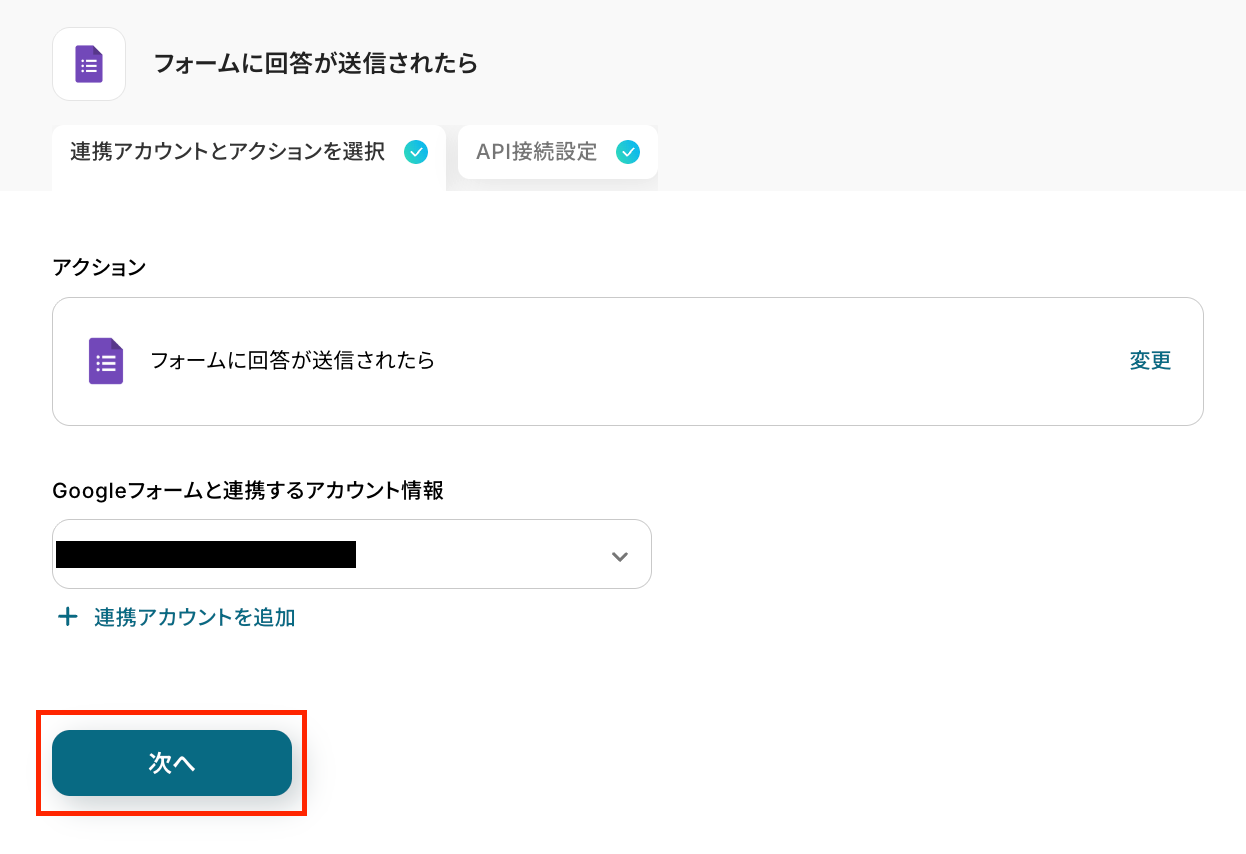Click the empty space right of the account name
The height and width of the screenshot is (854, 1246).
coord(480,554)
